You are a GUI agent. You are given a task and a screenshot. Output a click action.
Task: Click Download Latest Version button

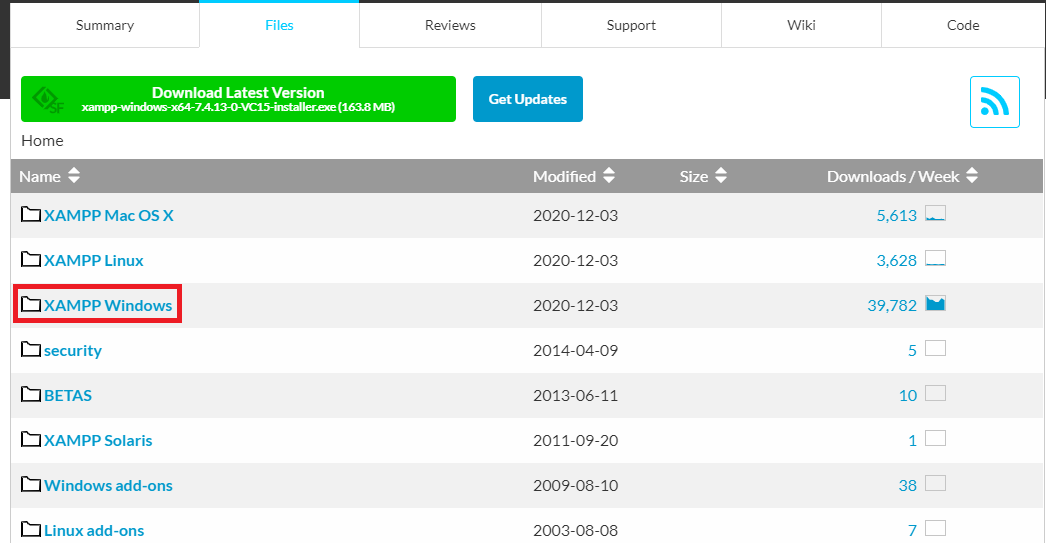(x=238, y=99)
